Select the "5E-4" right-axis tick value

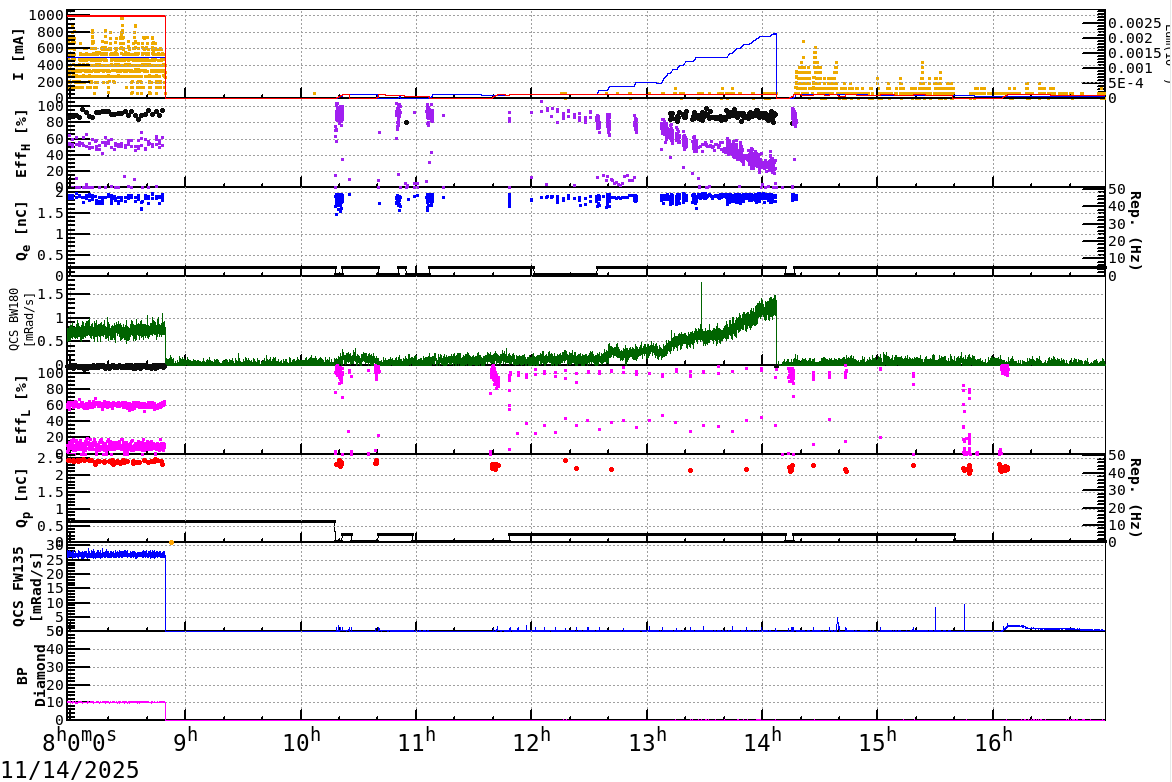click(1126, 83)
